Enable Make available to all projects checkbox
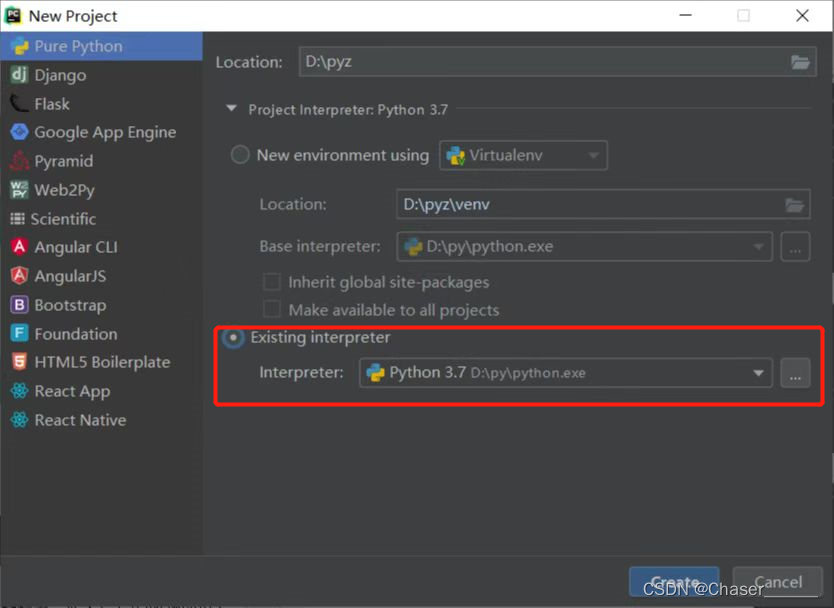The width and height of the screenshot is (834, 608). click(x=272, y=310)
